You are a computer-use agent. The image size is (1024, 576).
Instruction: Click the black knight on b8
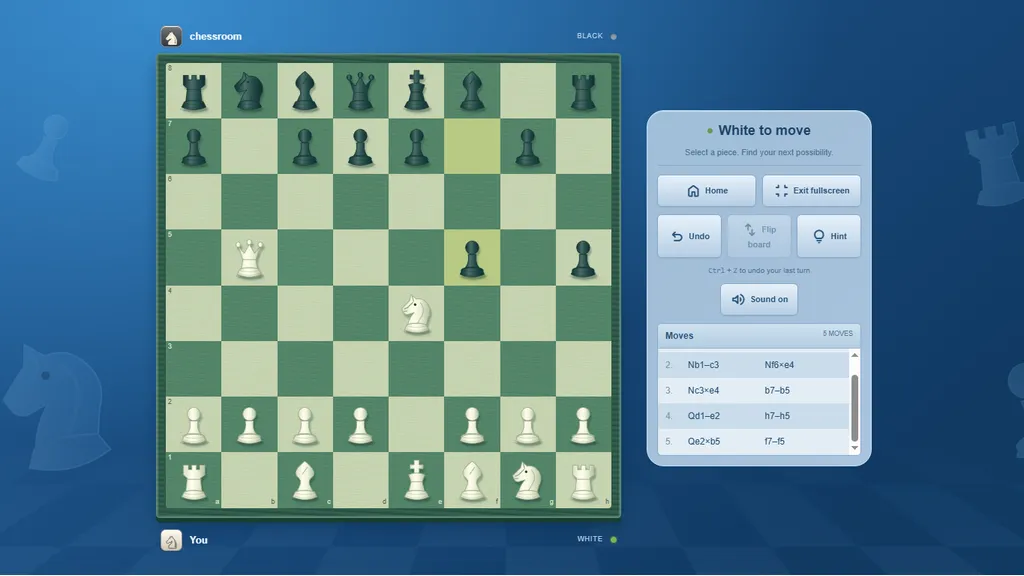click(x=249, y=91)
